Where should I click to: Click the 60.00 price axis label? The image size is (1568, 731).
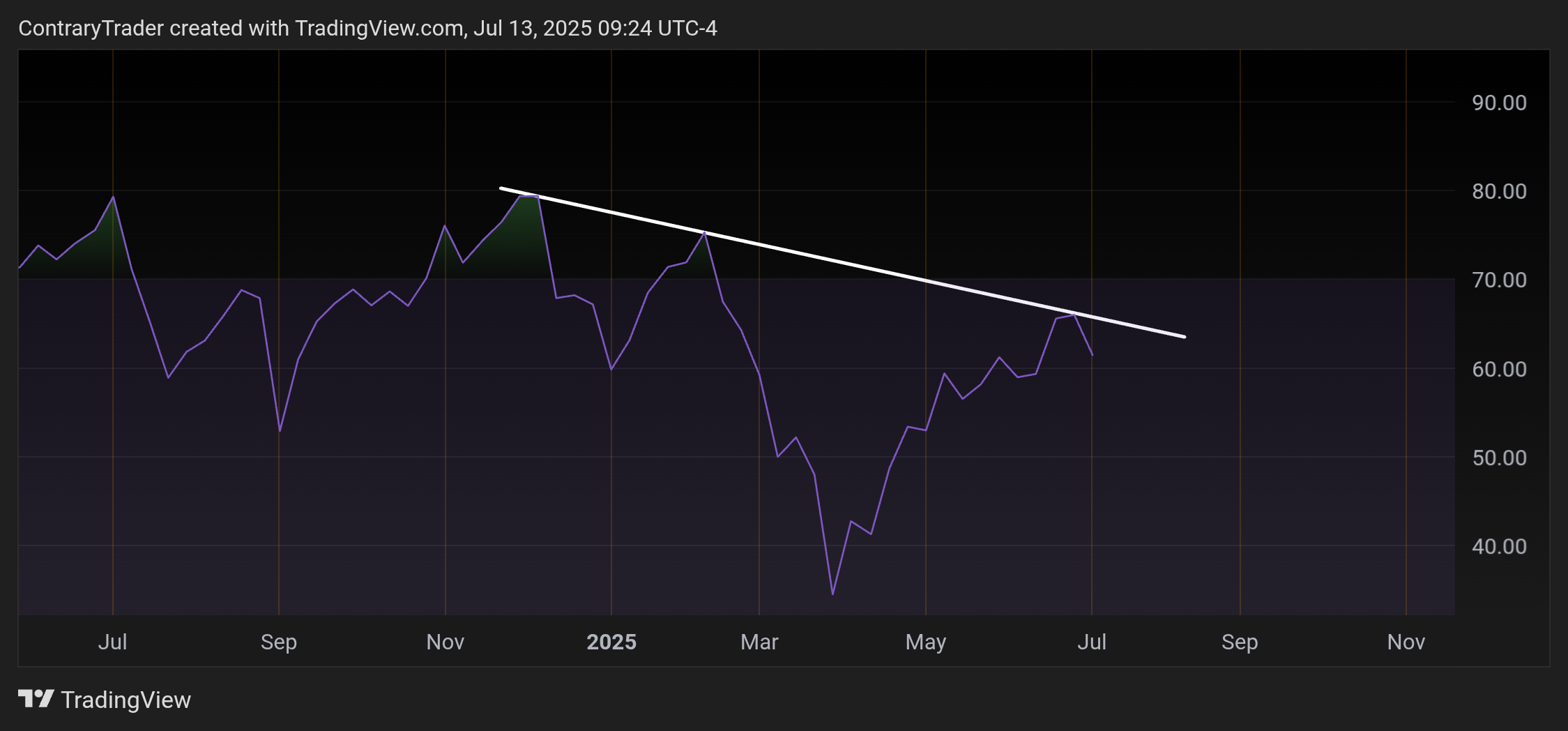pyautogui.click(x=1499, y=369)
